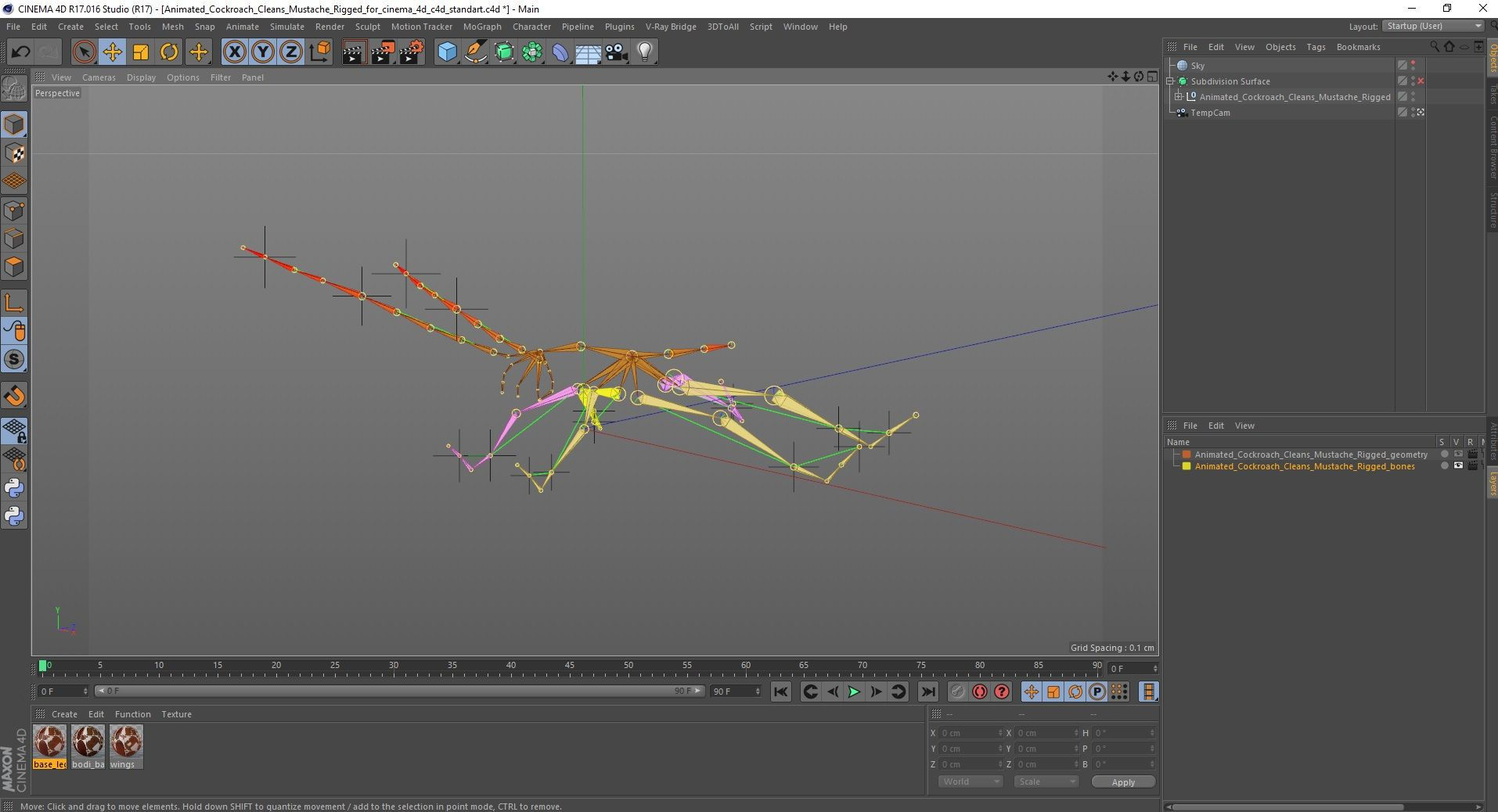Image resolution: width=1498 pixels, height=812 pixels.
Task: Toggle geometry layer view eye
Action: [1458, 455]
